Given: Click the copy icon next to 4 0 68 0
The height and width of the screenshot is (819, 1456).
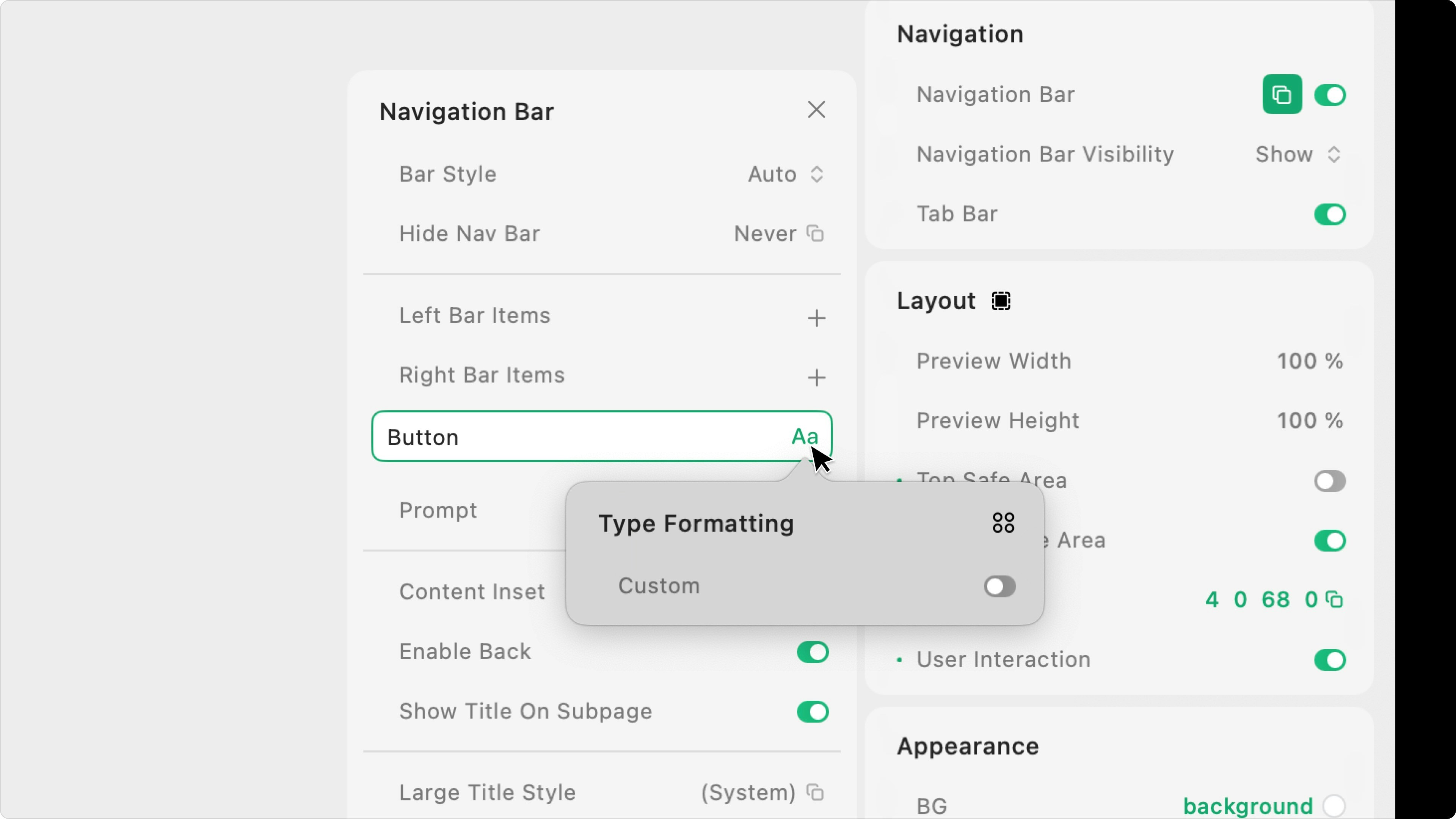Looking at the screenshot, I should point(1335,600).
